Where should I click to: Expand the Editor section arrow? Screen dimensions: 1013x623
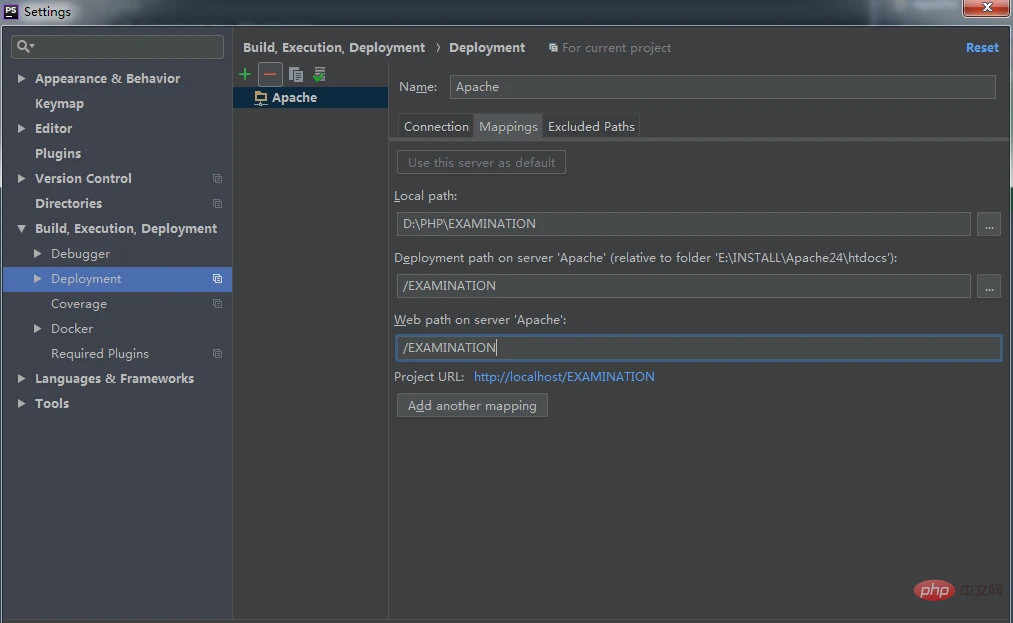pos(21,129)
